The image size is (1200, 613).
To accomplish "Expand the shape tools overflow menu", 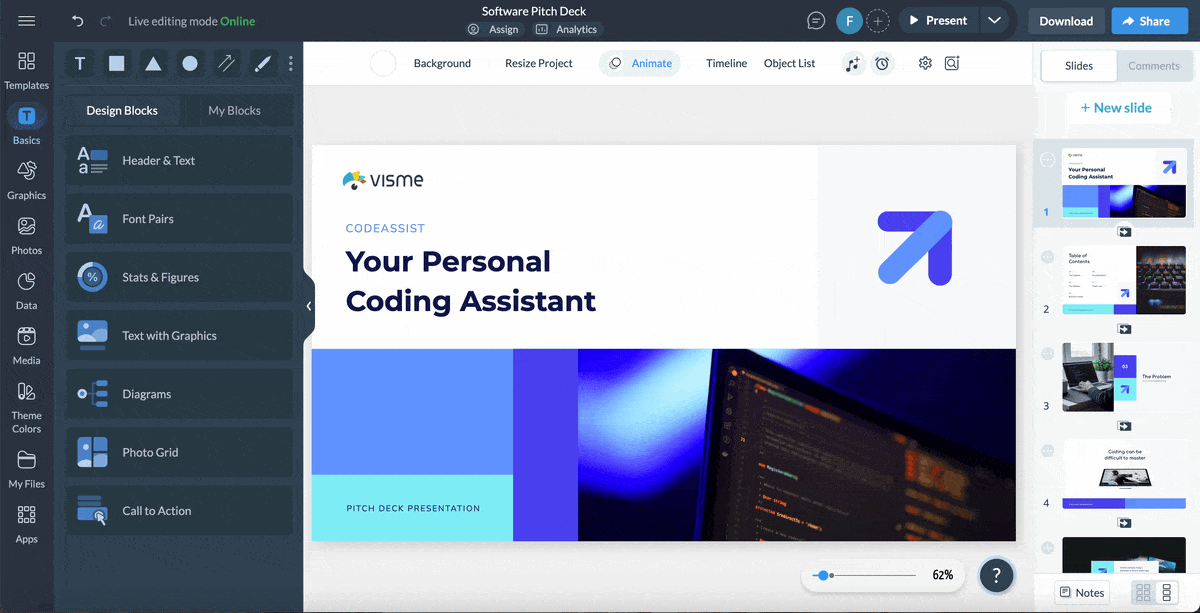I will pos(290,63).
